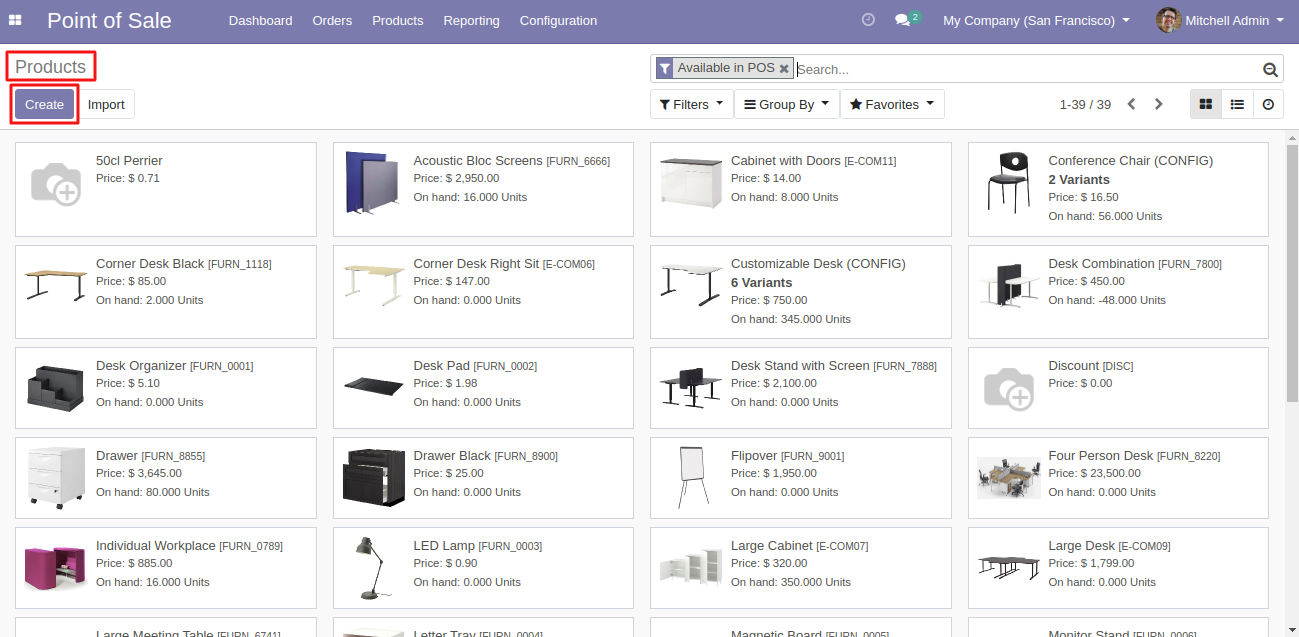Open the Configuration menu
1299x637 pixels.
pyautogui.click(x=558, y=20)
